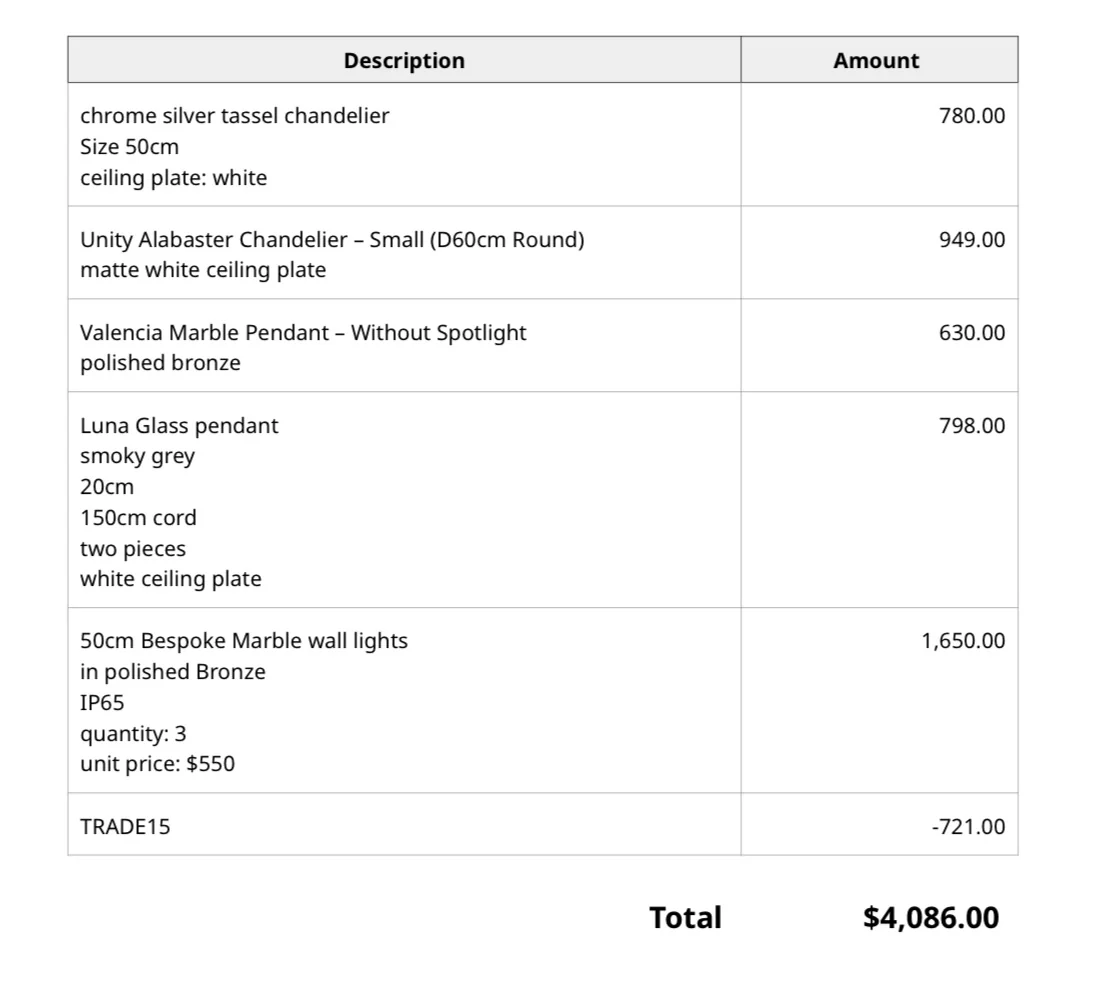Click the 798.00 amount value
This screenshot has width=1110, height=995.
coord(972,426)
